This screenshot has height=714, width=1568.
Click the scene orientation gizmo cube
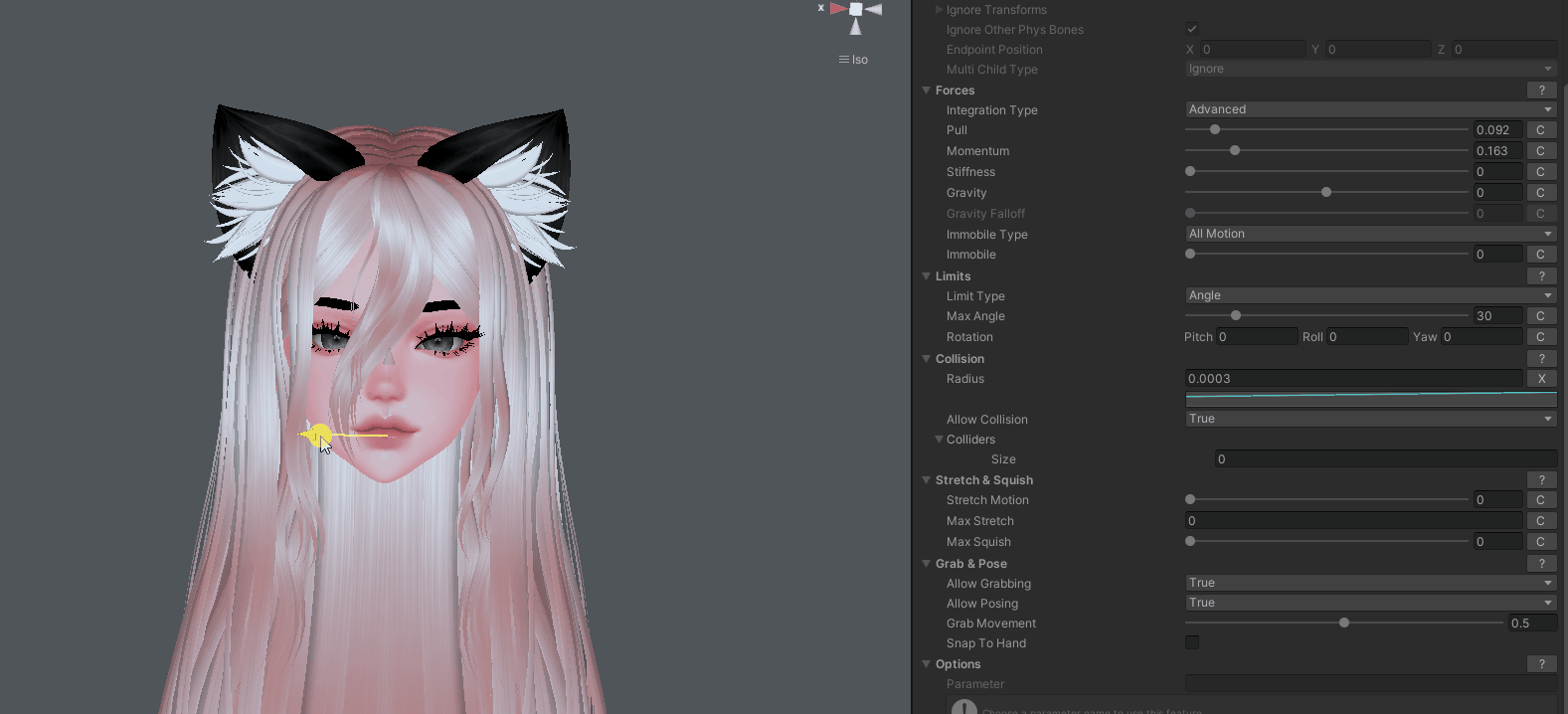click(x=855, y=10)
